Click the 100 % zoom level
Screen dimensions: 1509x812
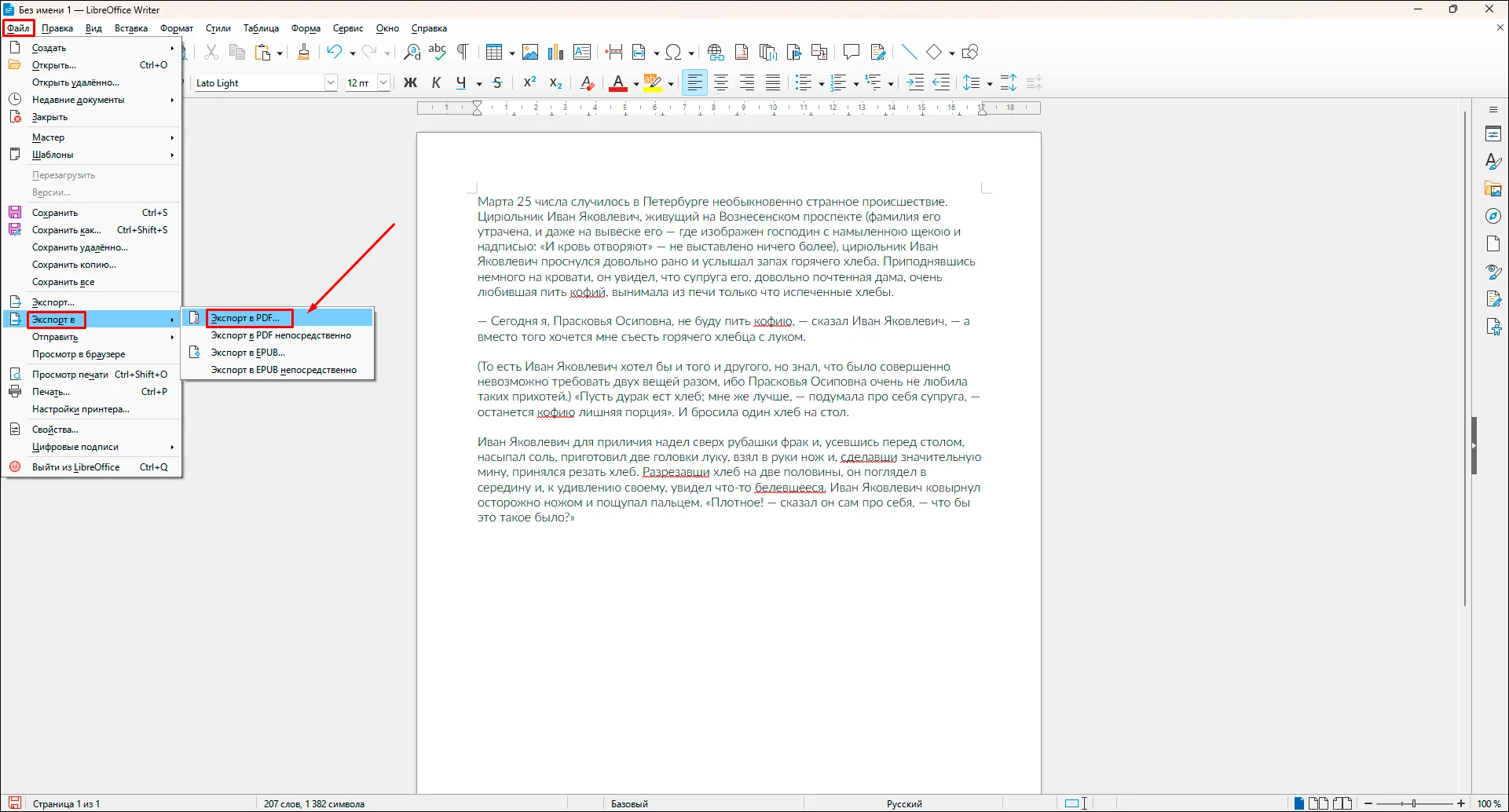[x=1489, y=803]
